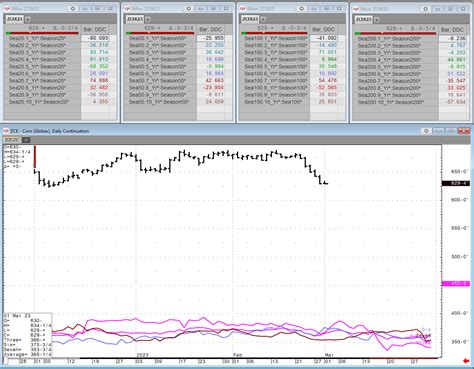The height and width of the screenshot is (369, 474).
Task: Select row Sea50.1_Yr* Season50*
Action: click(161, 38)
